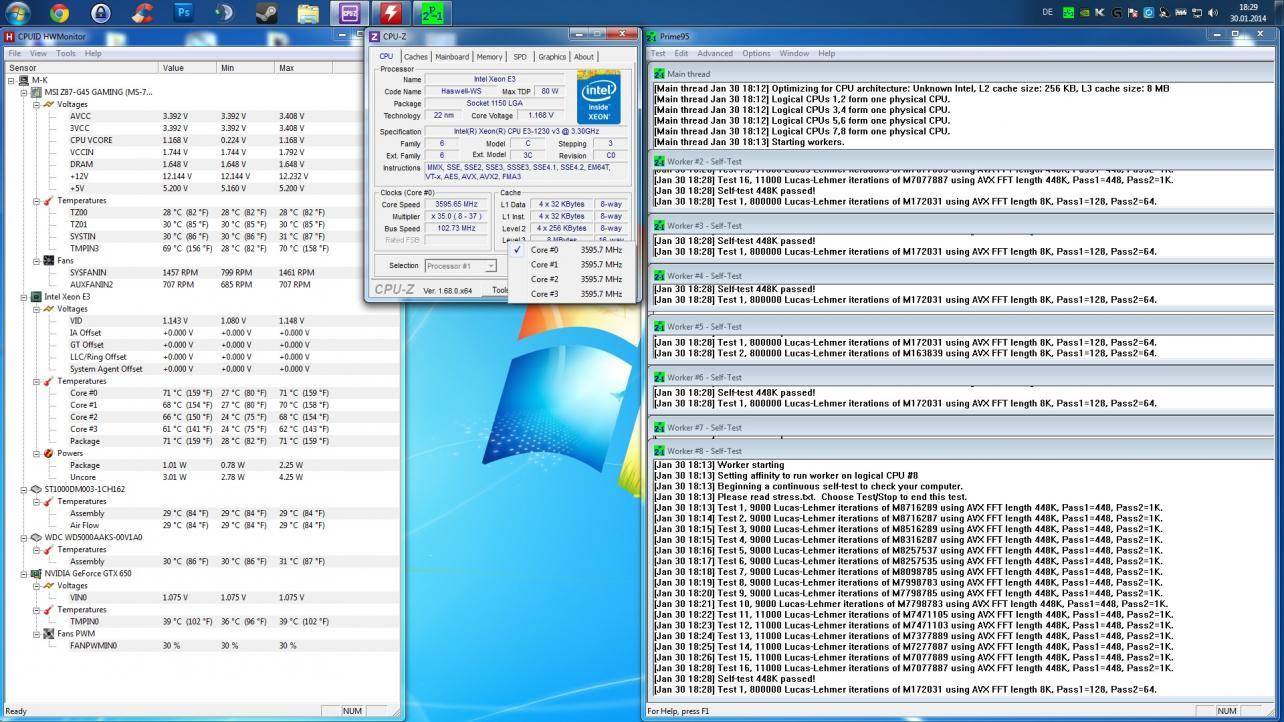Viewport: 1284px width, 722px height.
Task: Click the Tools button in CPU-Z
Action: coord(496,290)
